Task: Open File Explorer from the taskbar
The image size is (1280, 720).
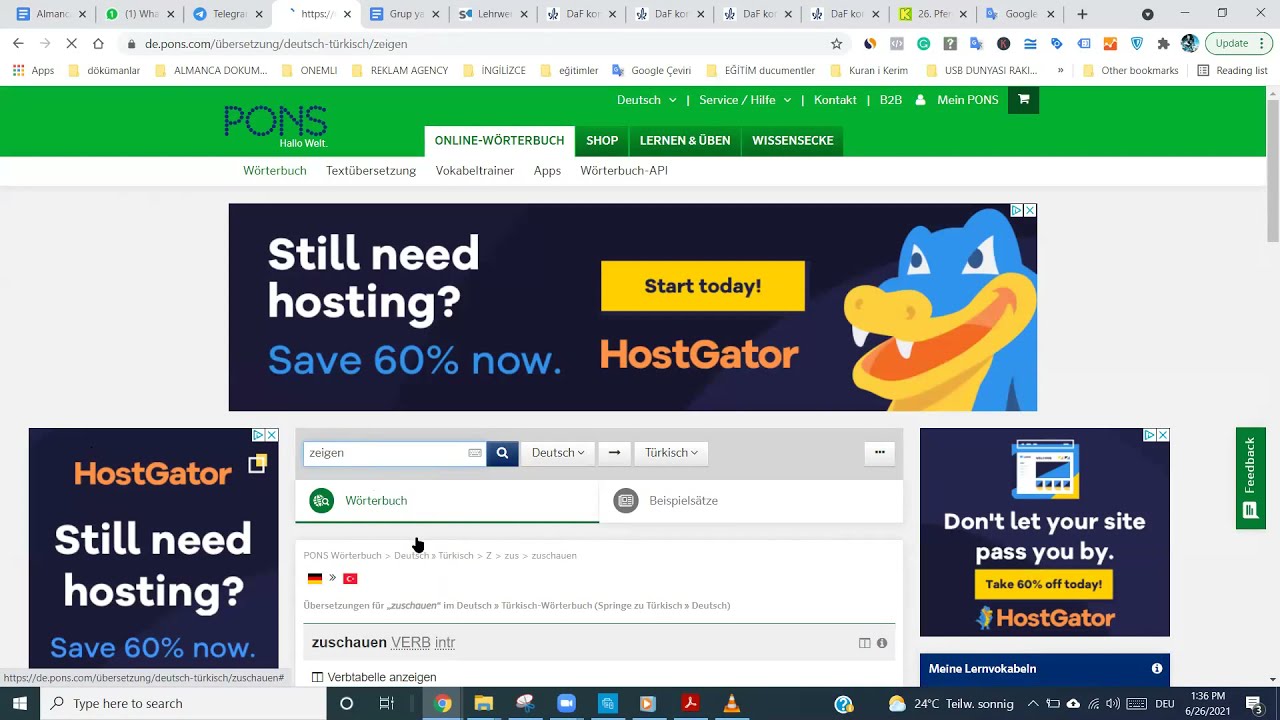Action: [x=484, y=704]
